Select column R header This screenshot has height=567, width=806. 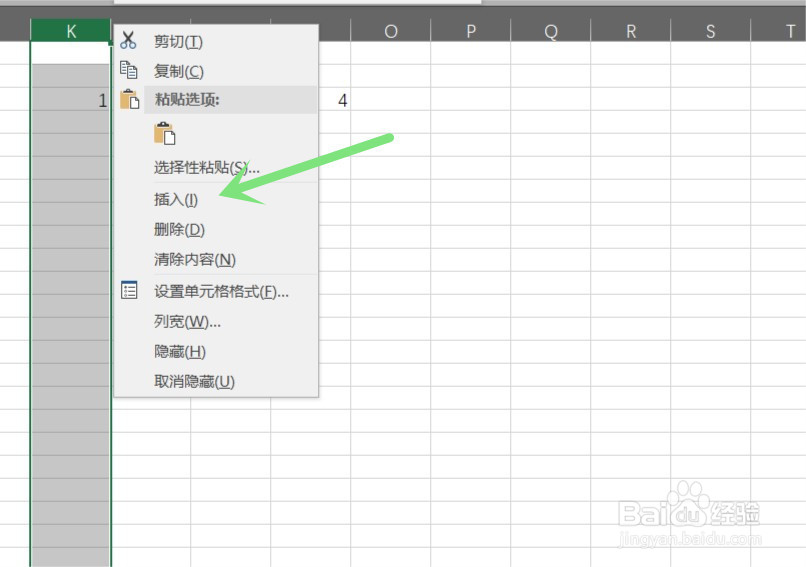631,31
